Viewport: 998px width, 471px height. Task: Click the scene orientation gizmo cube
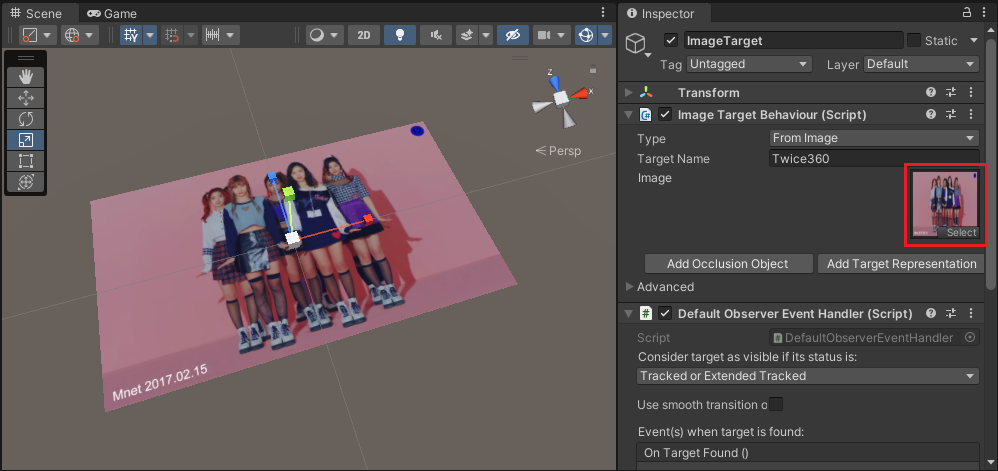coord(561,98)
